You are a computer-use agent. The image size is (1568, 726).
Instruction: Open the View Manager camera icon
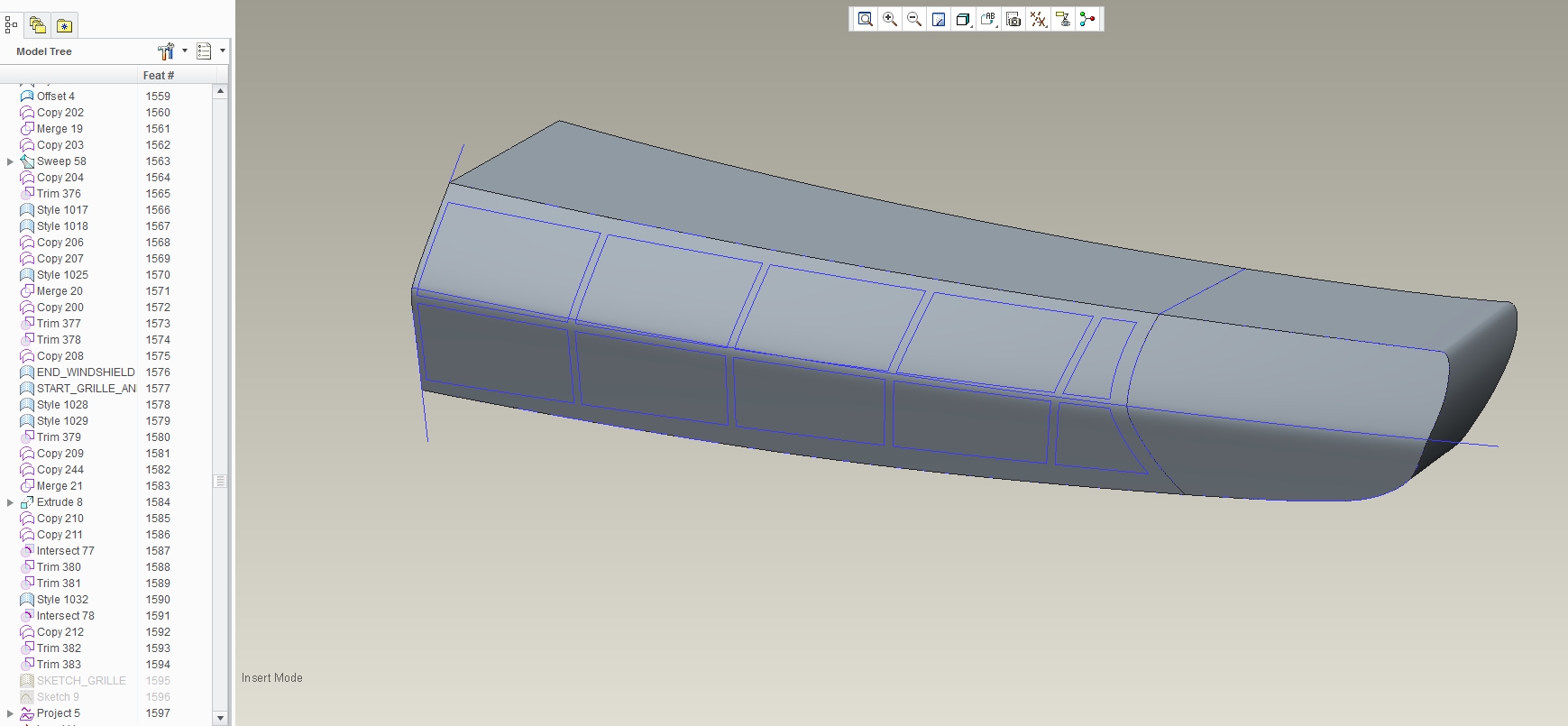pos(1013,19)
